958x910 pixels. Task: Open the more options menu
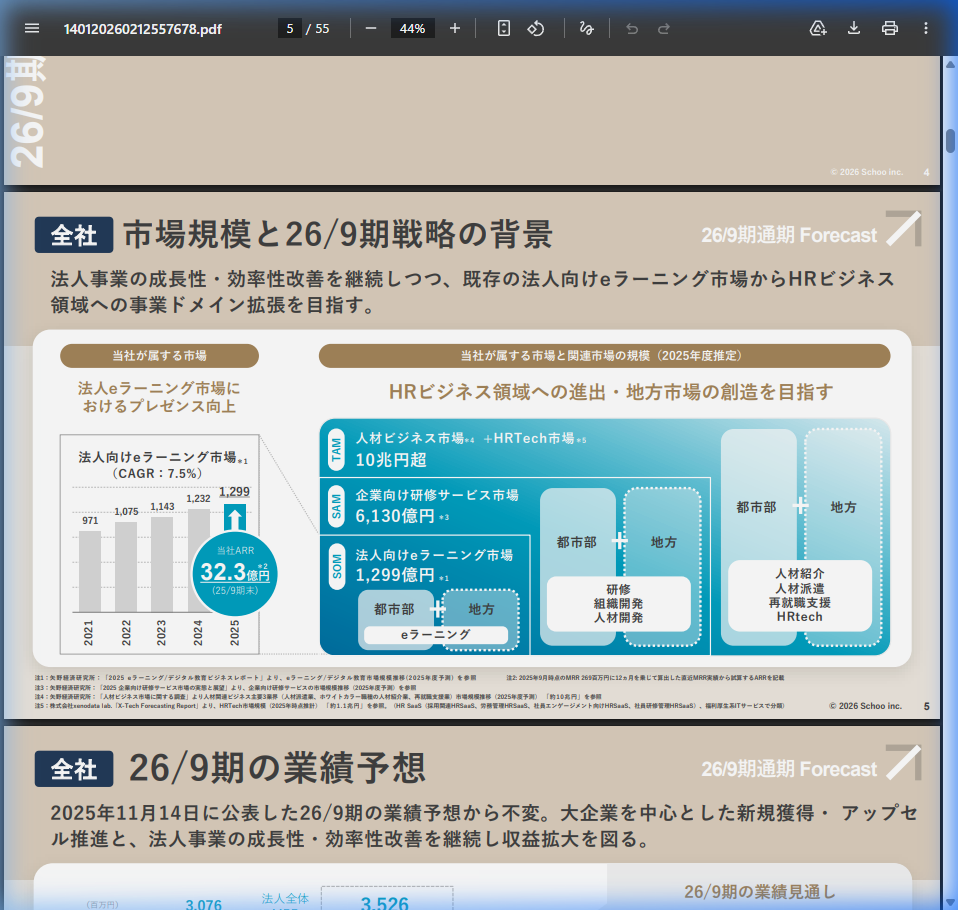925,28
